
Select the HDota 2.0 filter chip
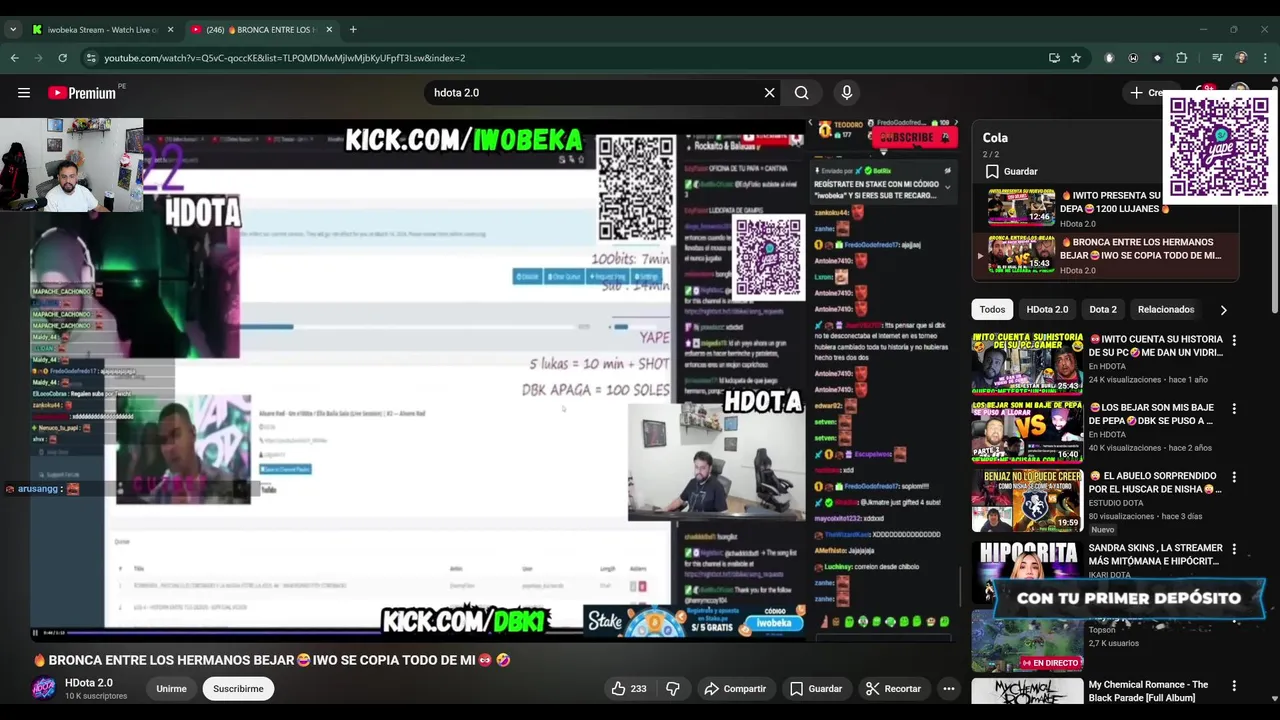1047,309
